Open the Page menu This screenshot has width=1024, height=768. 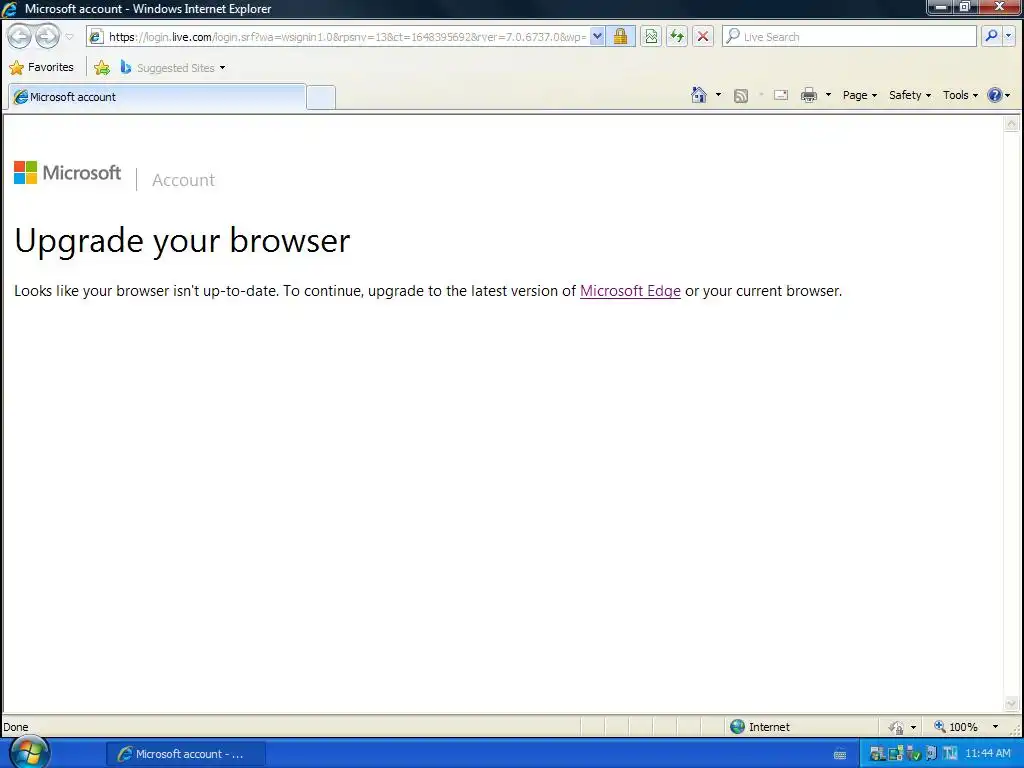pyautogui.click(x=859, y=95)
